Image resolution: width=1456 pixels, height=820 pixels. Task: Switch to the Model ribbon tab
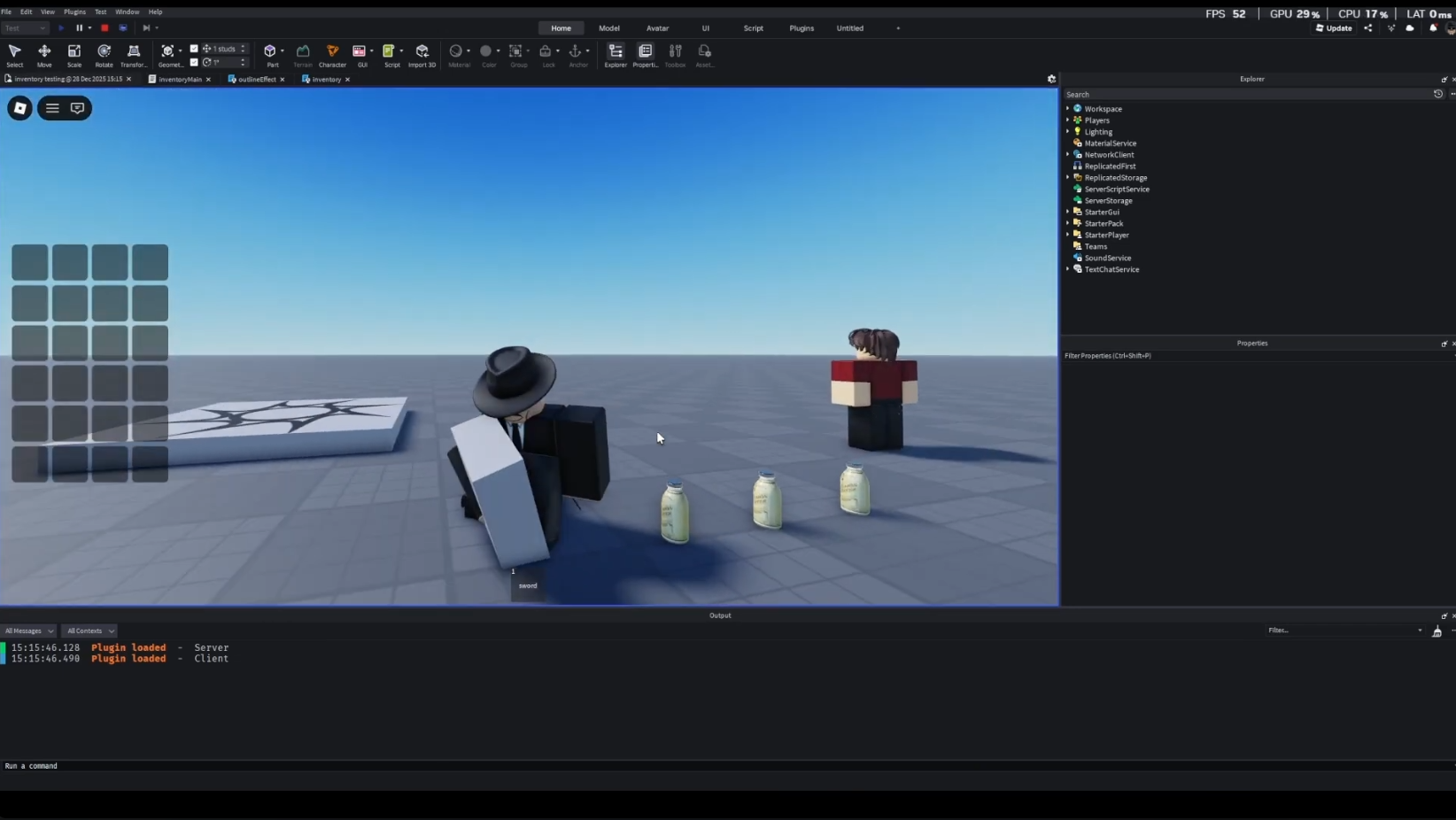(x=608, y=28)
